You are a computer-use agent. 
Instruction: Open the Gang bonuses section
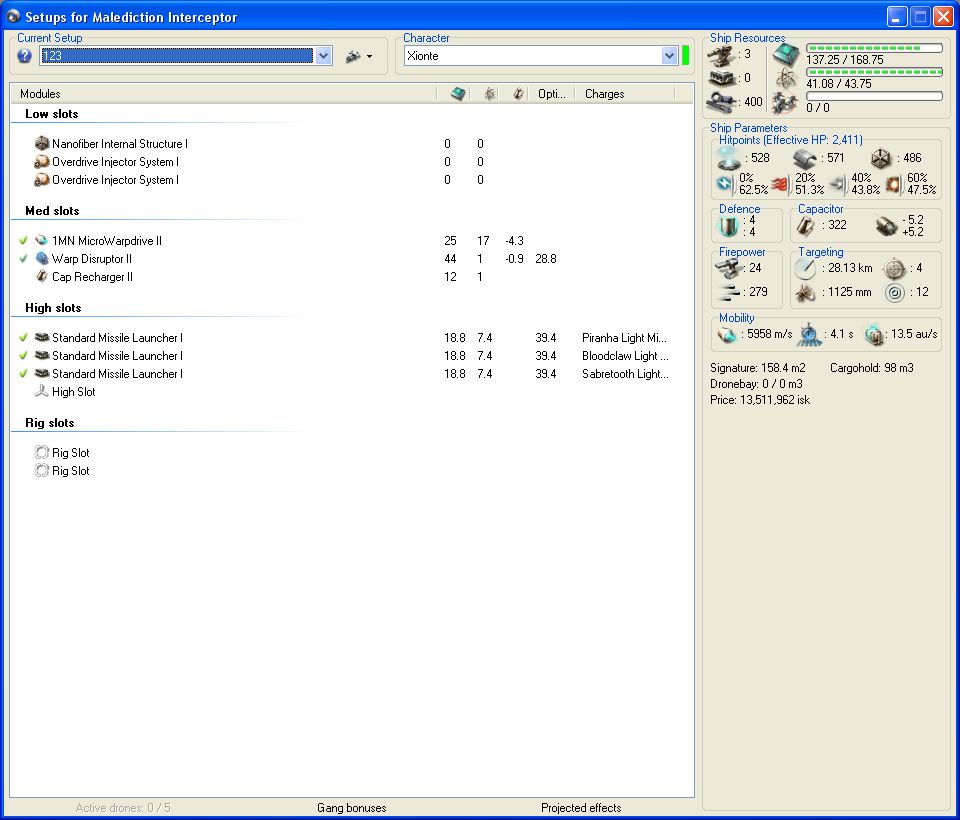coord(351,808)
